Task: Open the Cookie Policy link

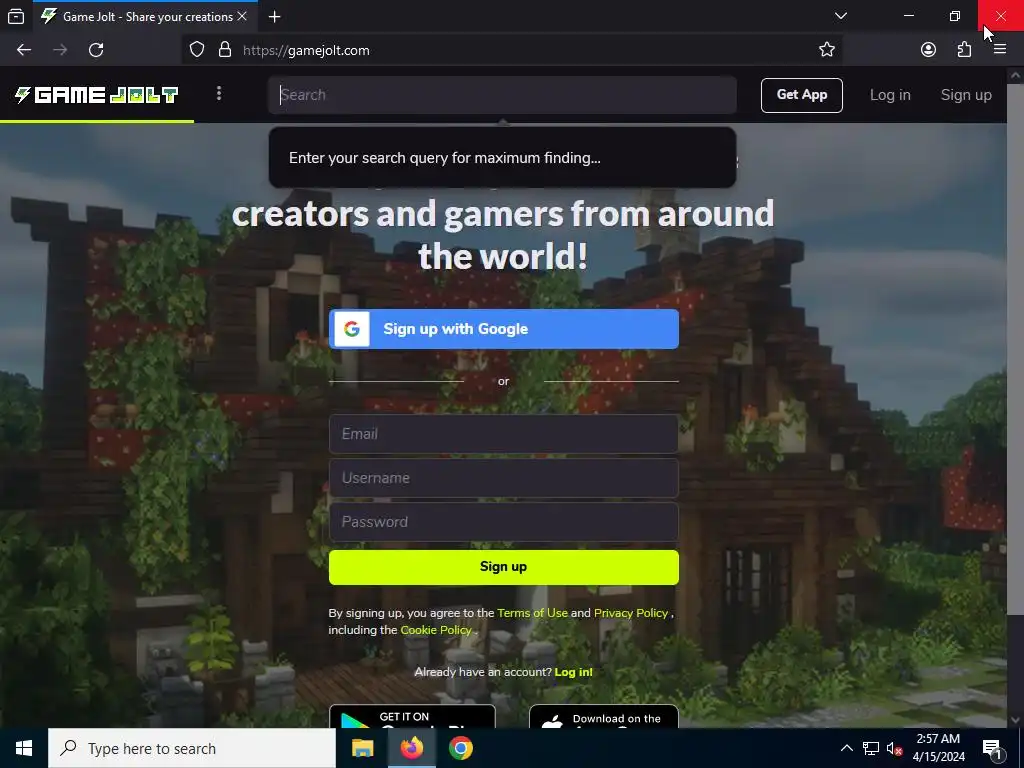Action: (436, 630)
